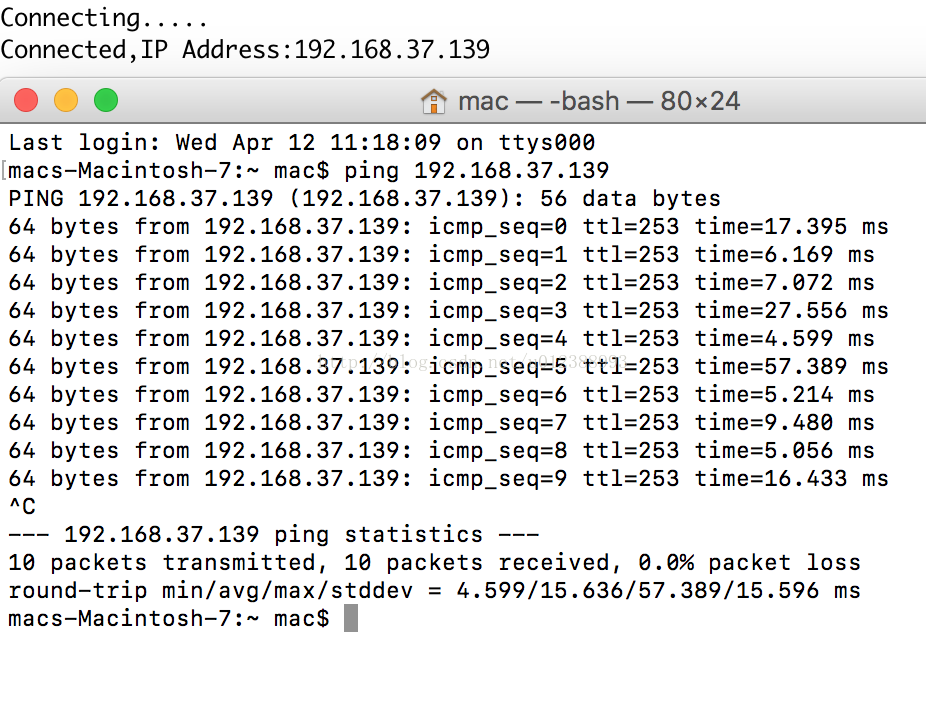The height and width of the screenshot is (702, 926).
Task: Click the round-trip min/avg/max/stddev line
Action: pos(435,590)
